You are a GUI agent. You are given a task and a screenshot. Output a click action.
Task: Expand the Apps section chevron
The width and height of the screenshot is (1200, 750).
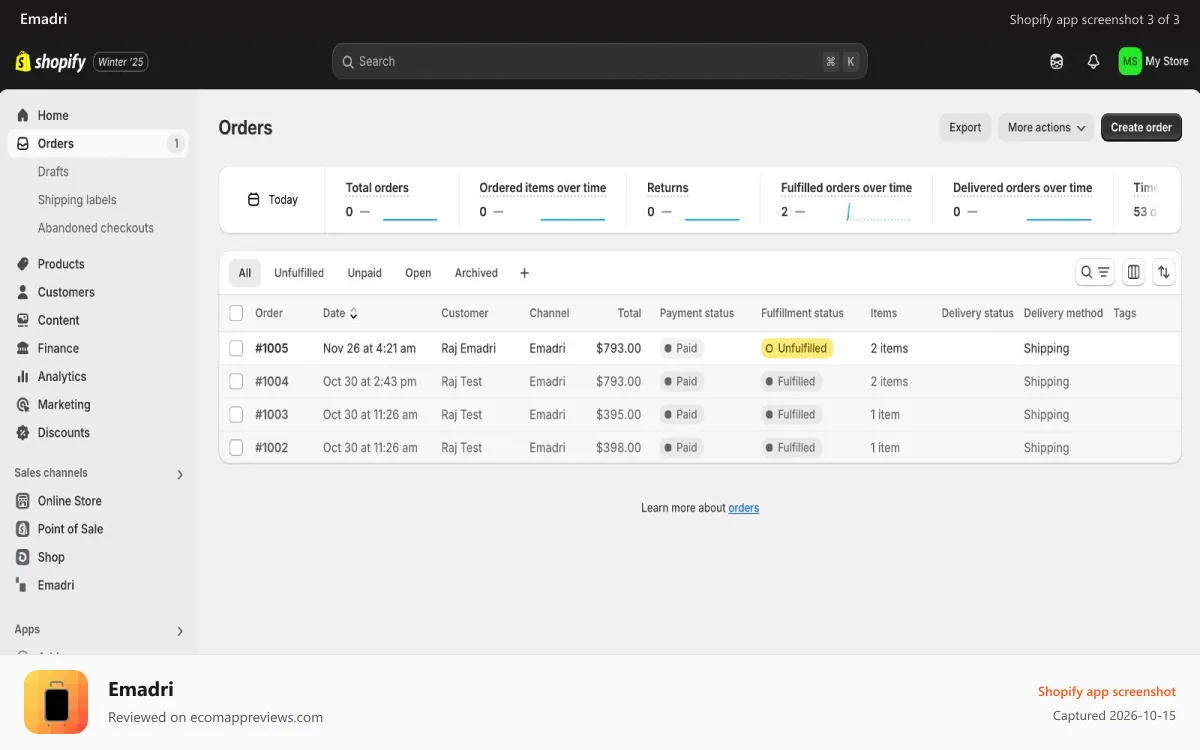180,631
